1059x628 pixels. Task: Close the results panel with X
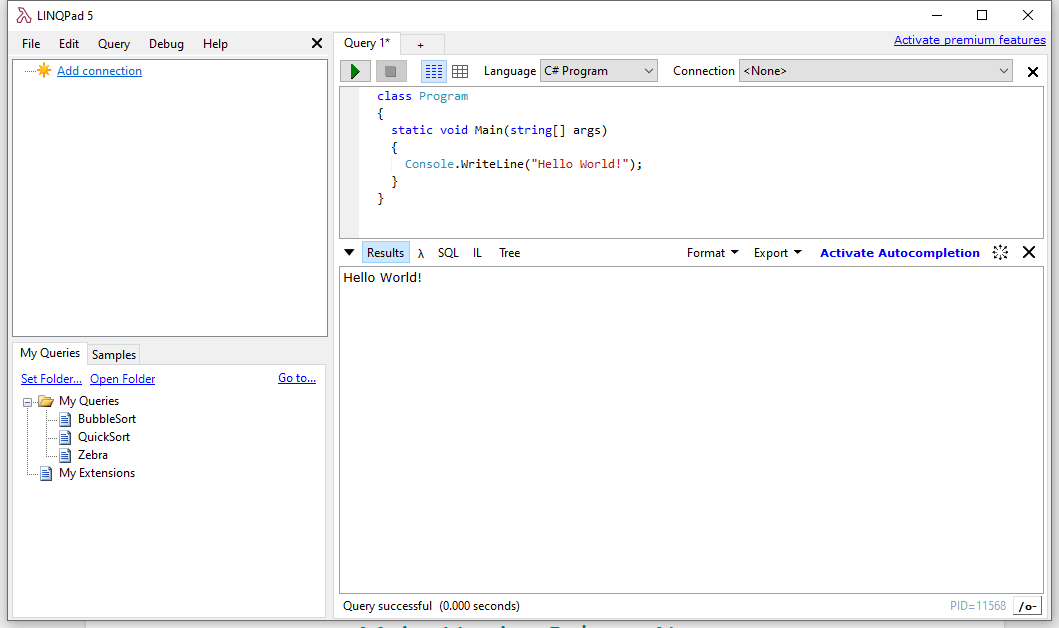1029,252
